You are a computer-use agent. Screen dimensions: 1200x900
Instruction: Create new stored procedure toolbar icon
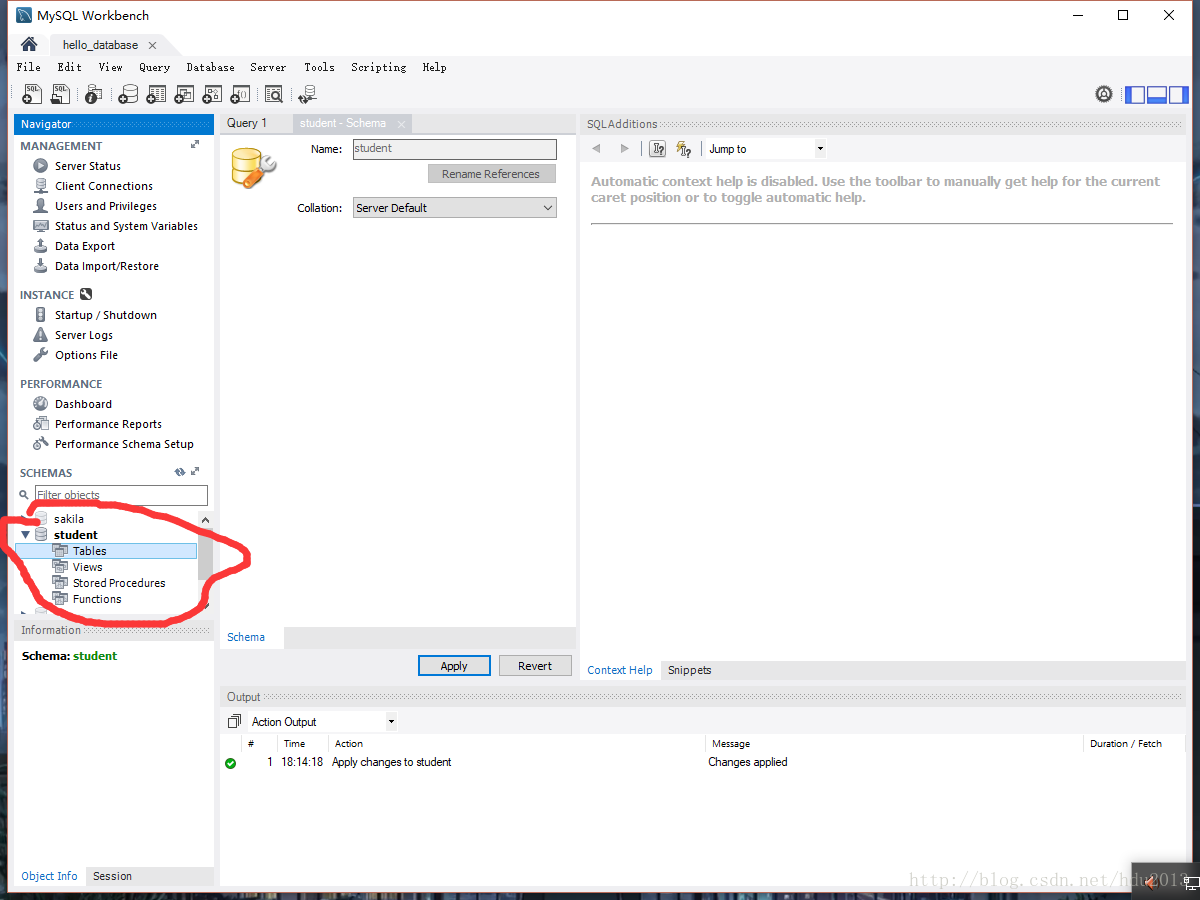[212, 94]
